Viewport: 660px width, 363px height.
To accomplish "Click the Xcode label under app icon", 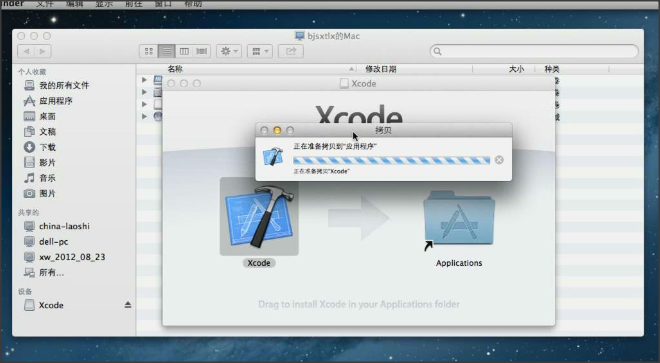I will point(259,263).
